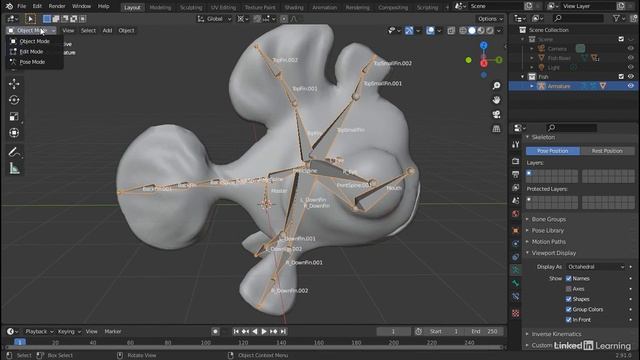Expand the Inverse Kinematics panel
The width and height of the screenshot is (640, 360).
point(556,334)
